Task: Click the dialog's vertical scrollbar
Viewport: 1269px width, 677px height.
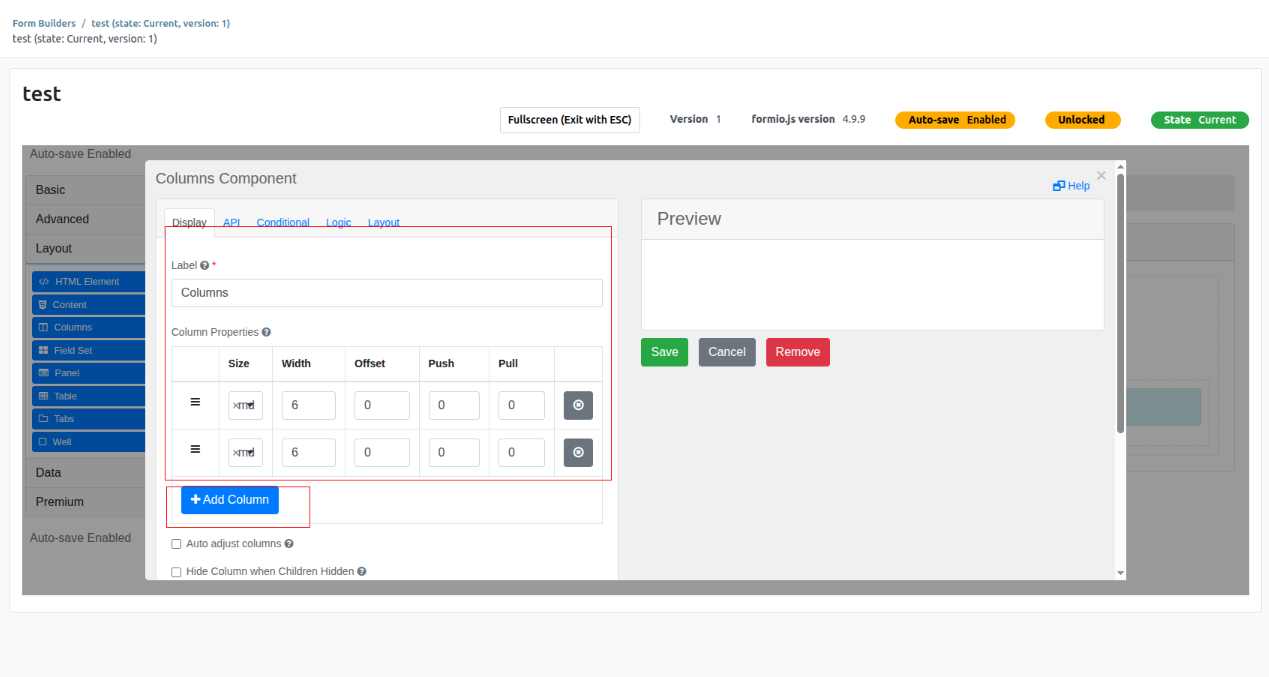Action: click(1120, 300)
